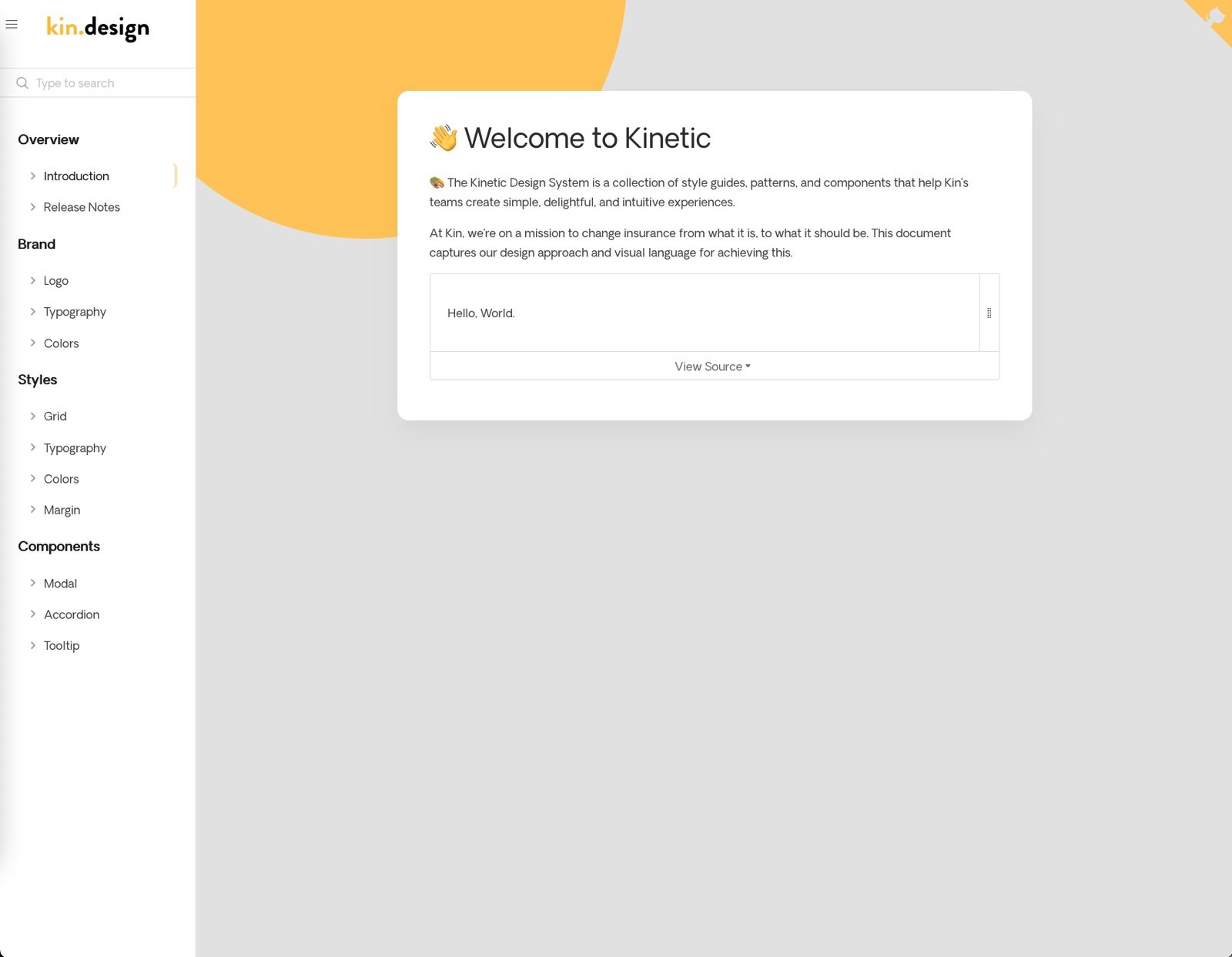Open the Accordion component page
Image resolution: width=1232 pixels, height=957 pixels.
click(72, 614)
